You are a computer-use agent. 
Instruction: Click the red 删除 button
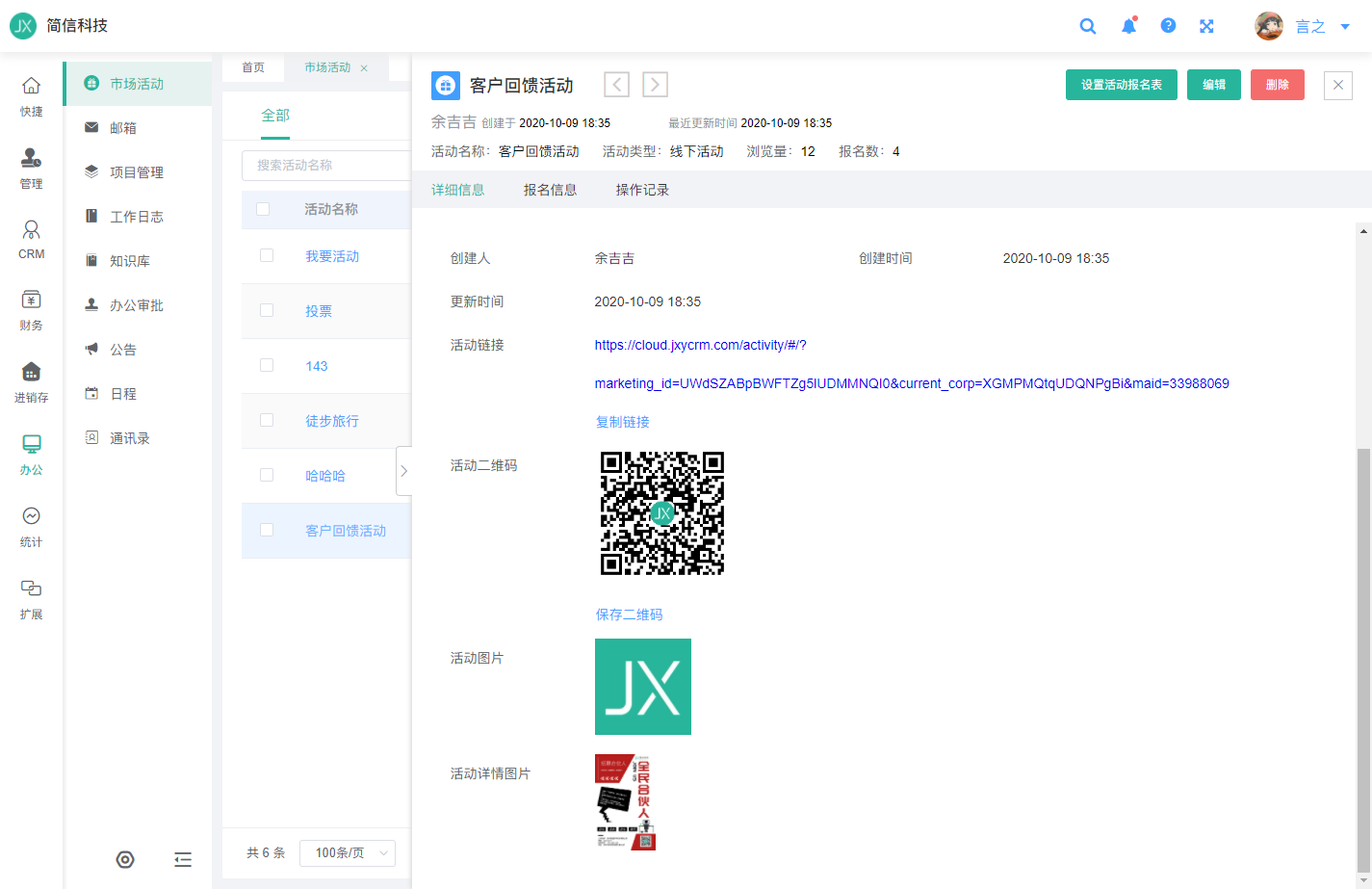[1278, 85]
